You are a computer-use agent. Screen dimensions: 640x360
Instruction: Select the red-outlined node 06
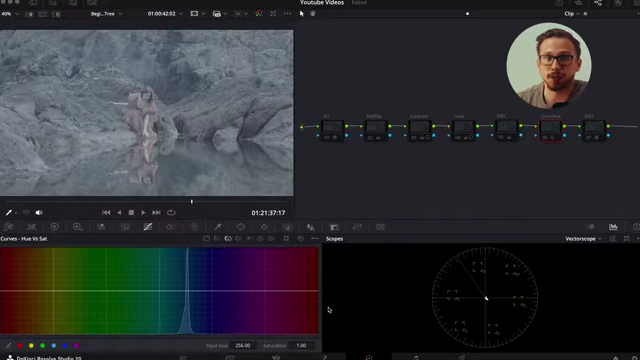point(550,131)
